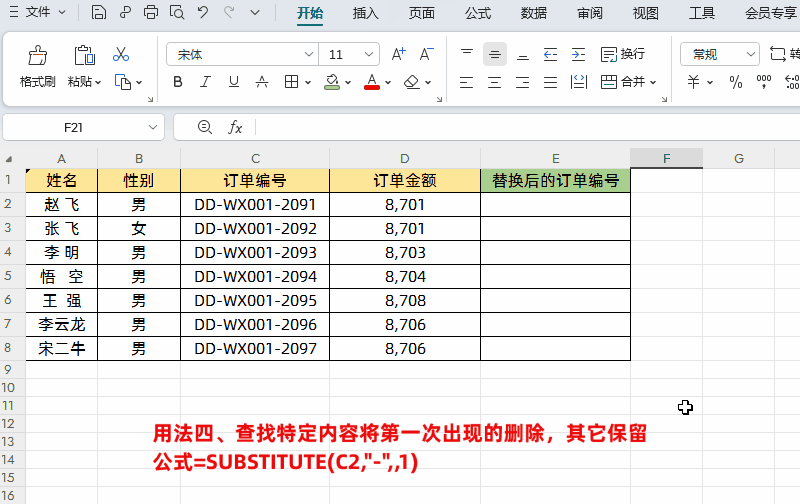This screenshot has height=504, width=800.
Task: Click the Save file icon
Action: (x=98, y=12)
